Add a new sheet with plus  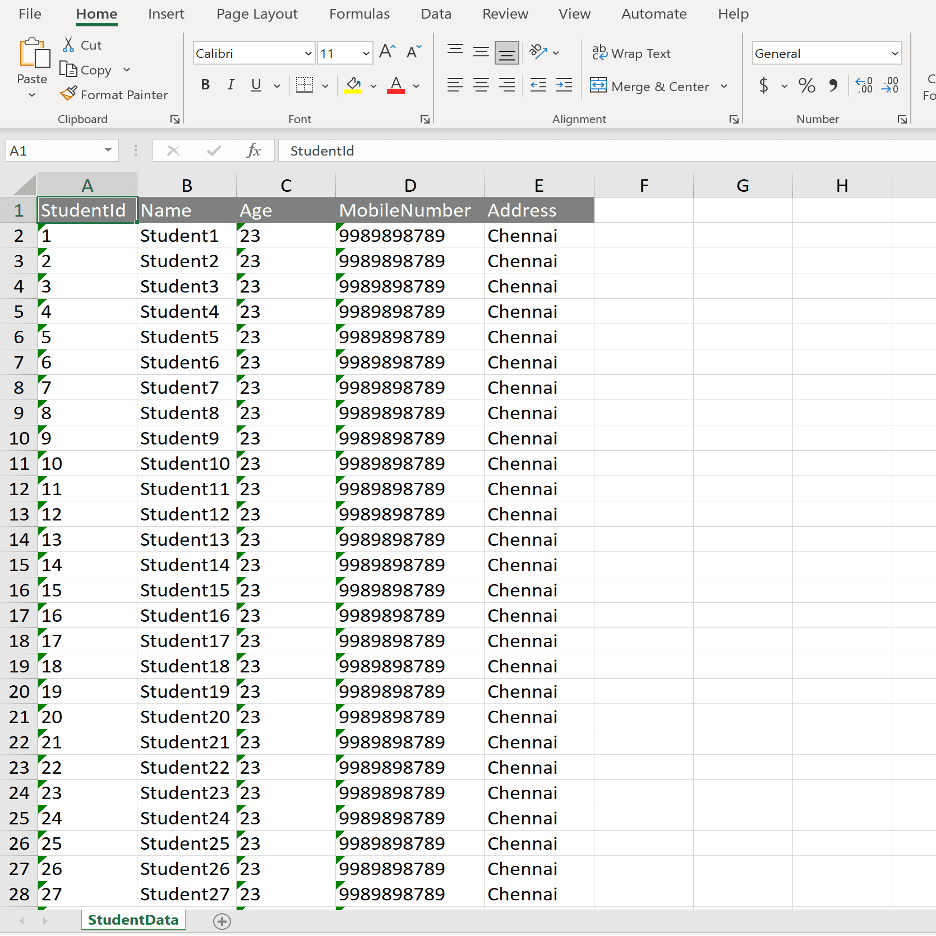[x=222, y=921]
